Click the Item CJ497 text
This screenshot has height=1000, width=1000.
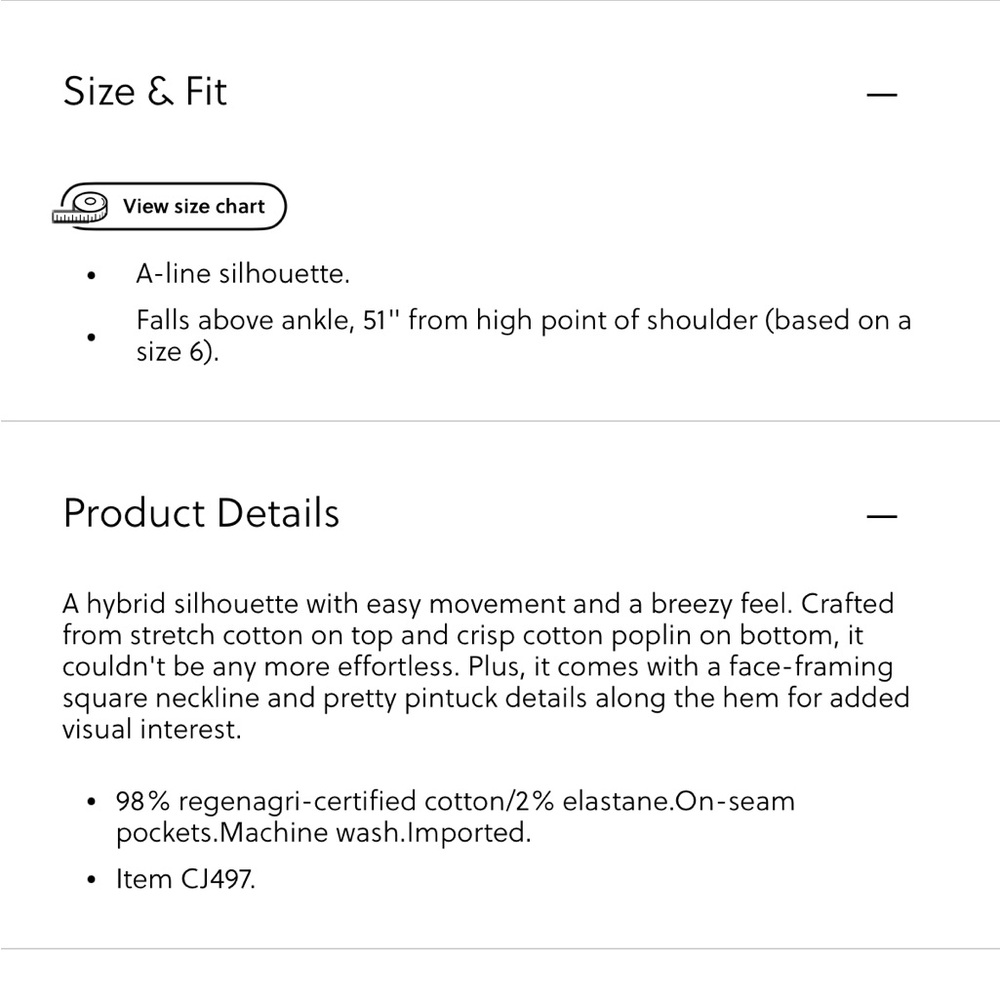[x=186, y=879]
